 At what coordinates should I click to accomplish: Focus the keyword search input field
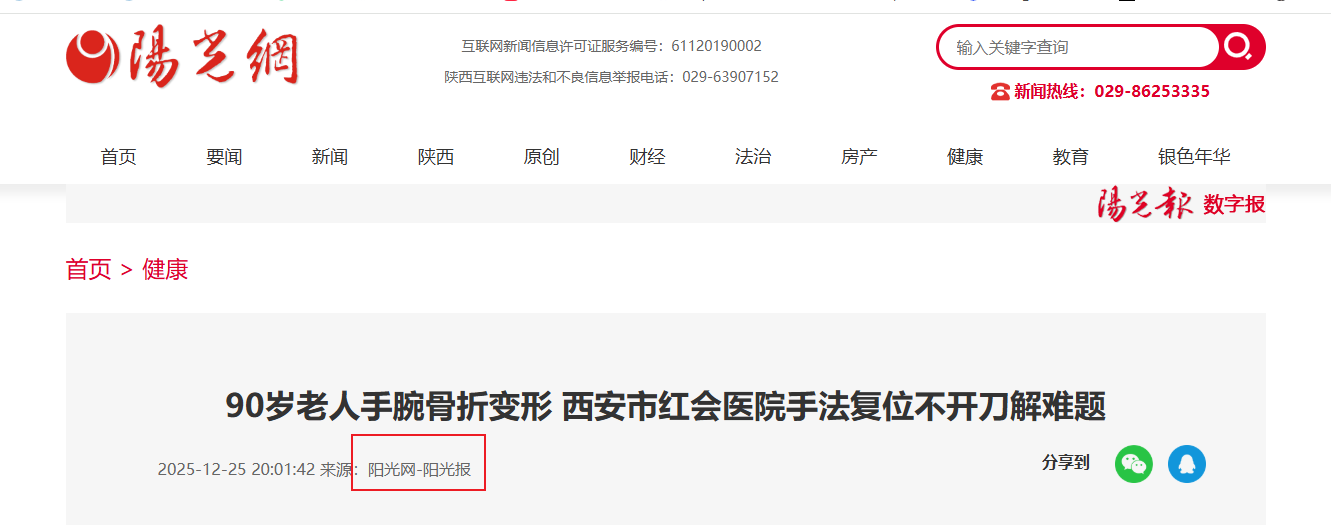pyautogui.click(x=1080, y=47)
